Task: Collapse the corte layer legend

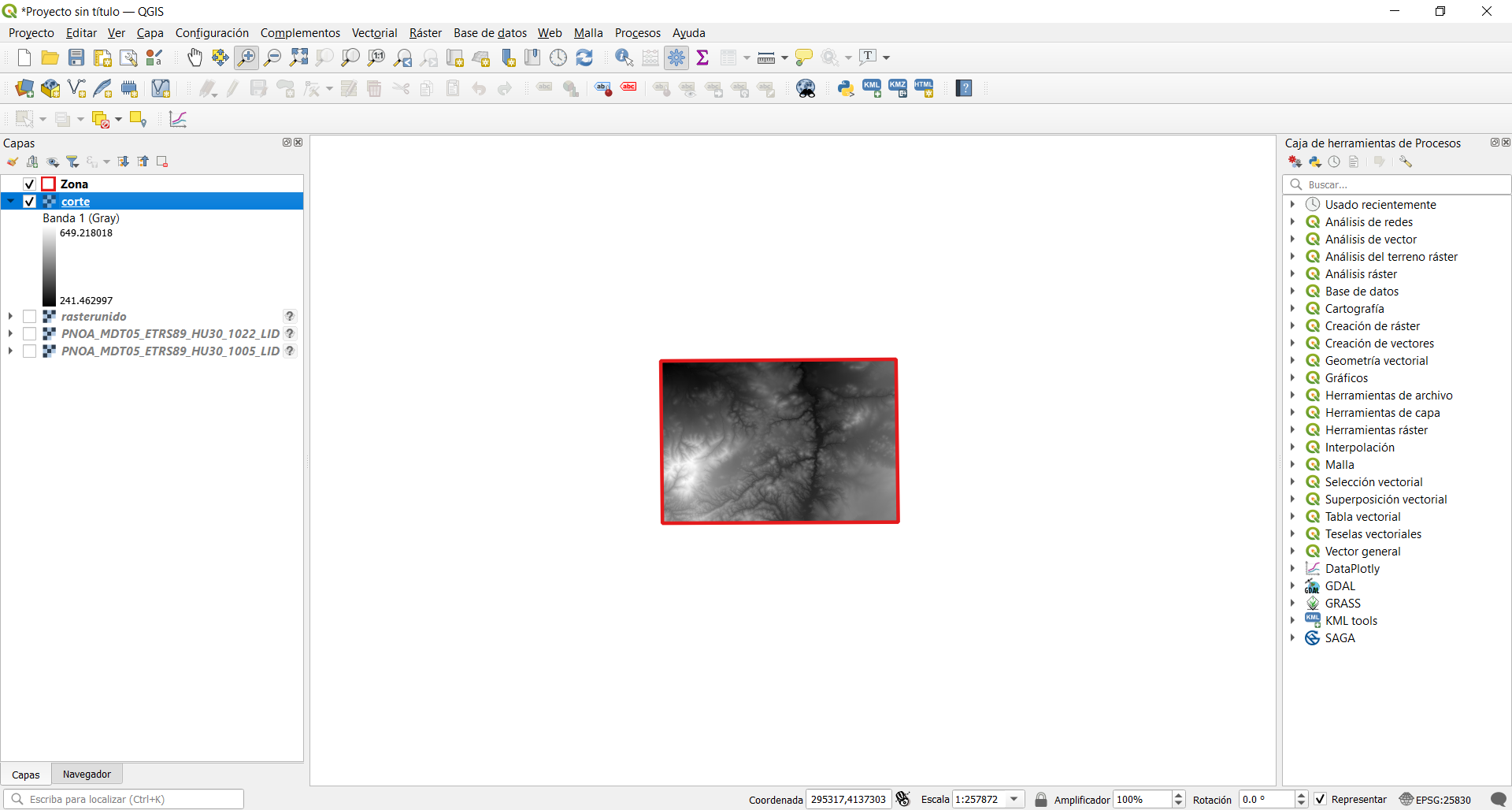Action: click(x=10, y=201)
